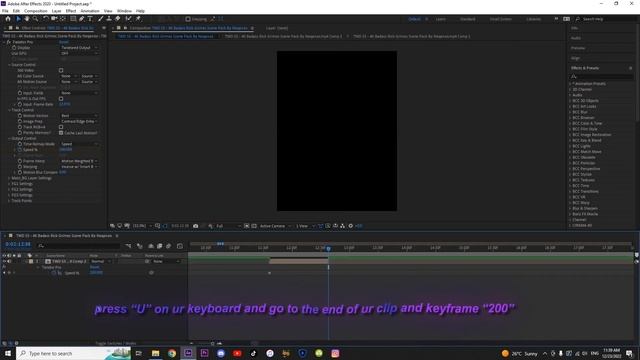
Task: Open the Time Remap Mode dropdown set to Speed
Action: pyautogui.click(x=79, y=144)
